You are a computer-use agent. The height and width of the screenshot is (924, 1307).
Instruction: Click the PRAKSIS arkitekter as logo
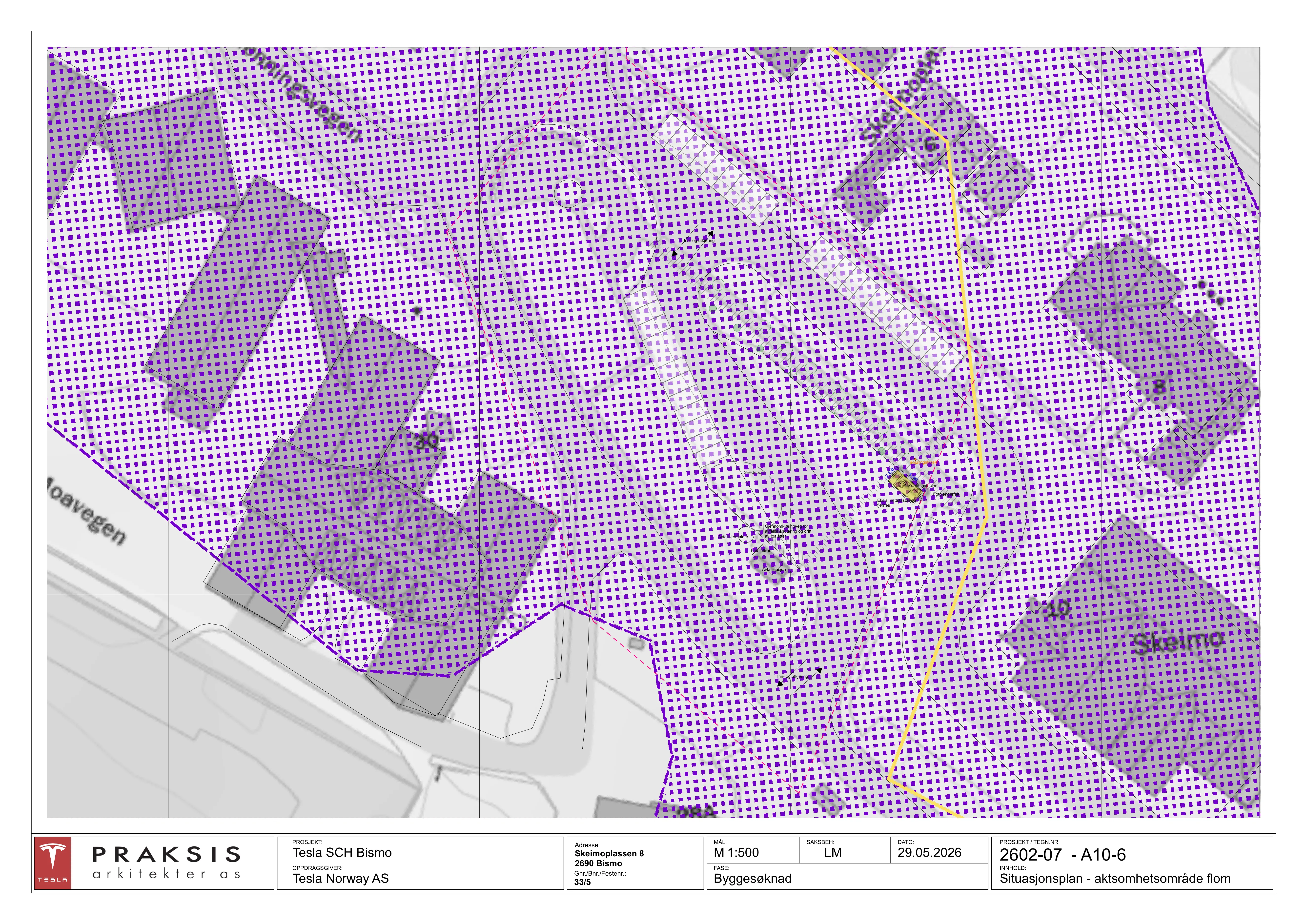pos(166,863)
